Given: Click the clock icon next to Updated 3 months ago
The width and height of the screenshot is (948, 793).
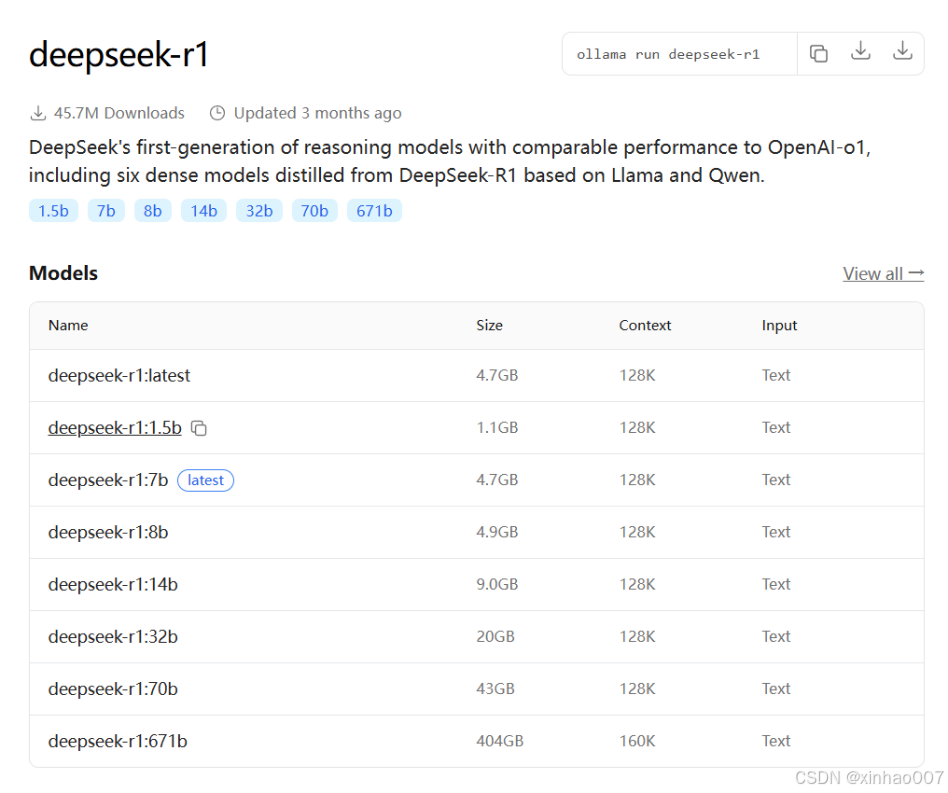Looking at the screenshot, I should click(217, 112).
